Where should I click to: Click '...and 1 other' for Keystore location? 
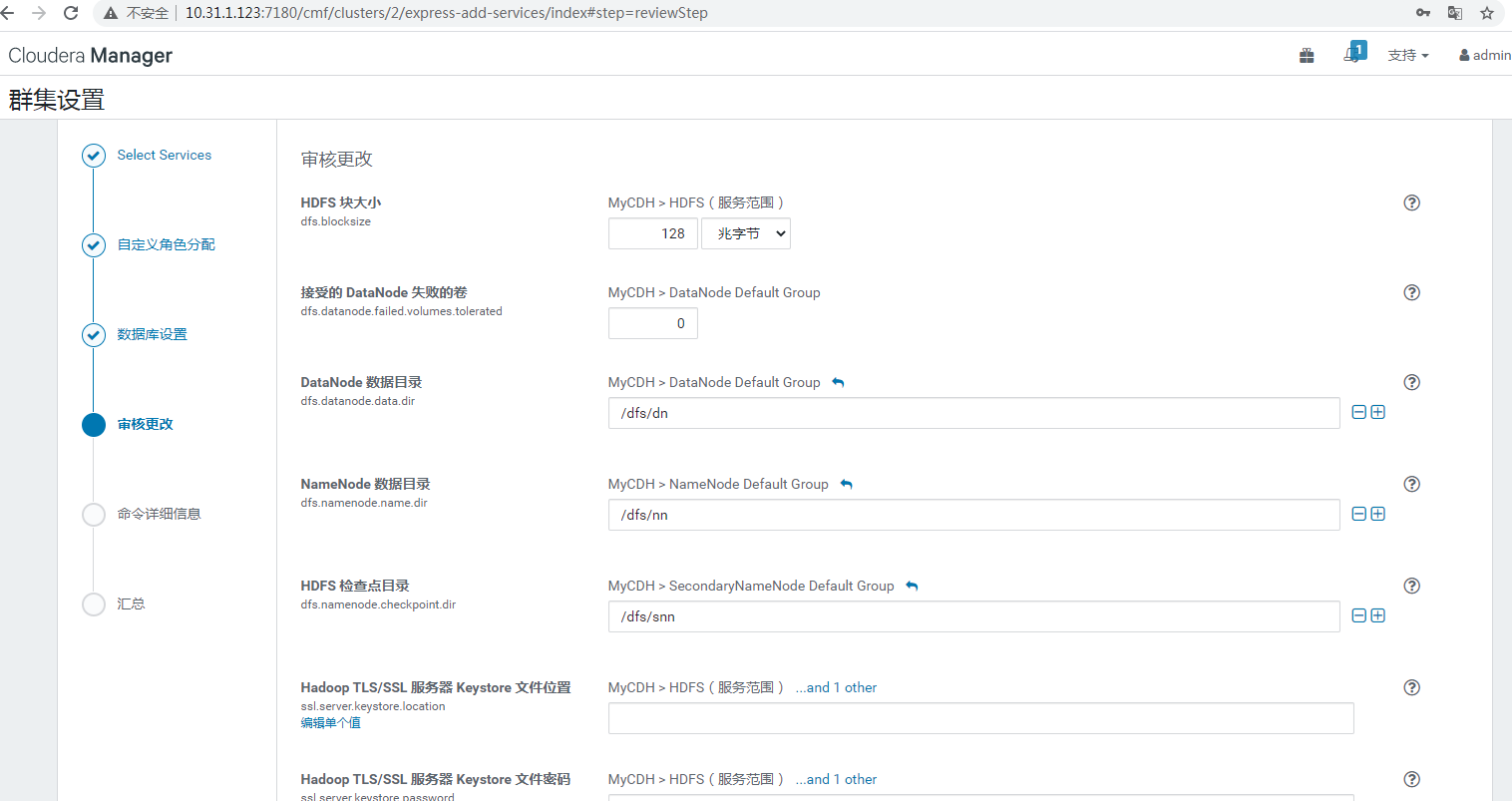click(x=836, y=687)
